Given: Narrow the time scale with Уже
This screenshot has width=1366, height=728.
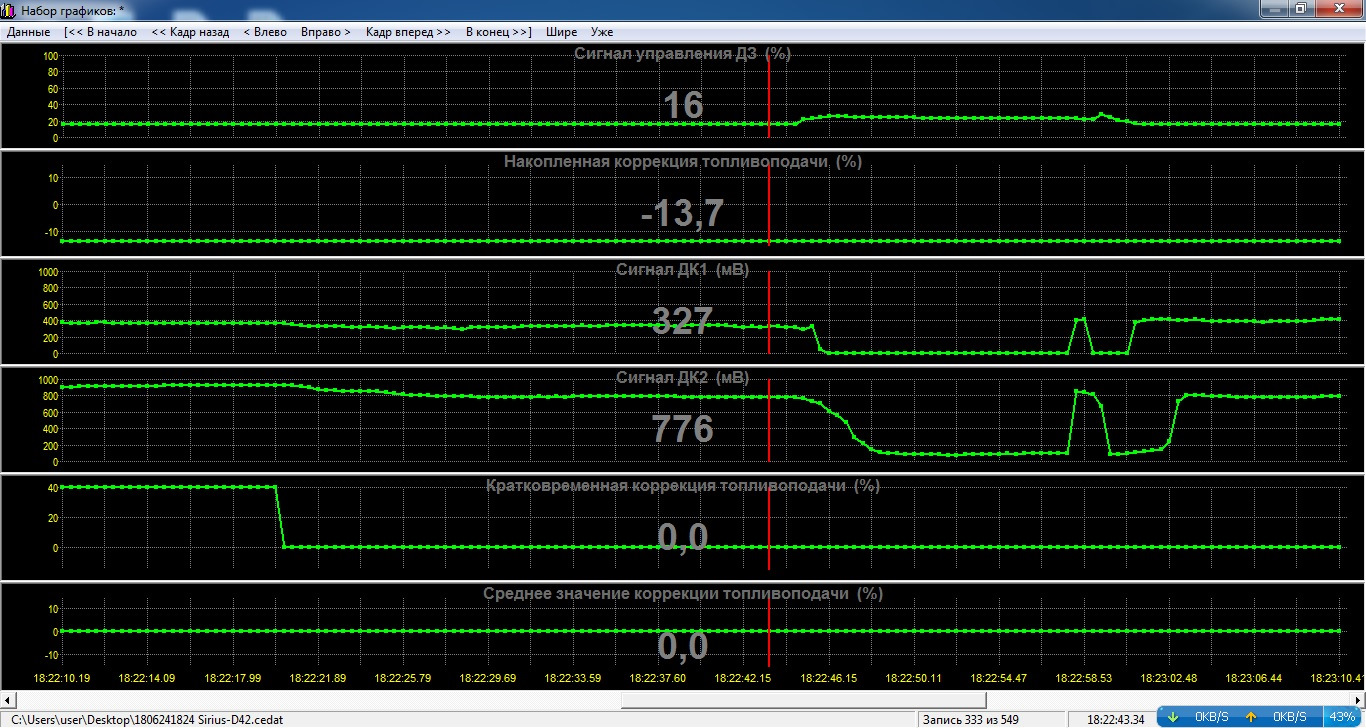Looking at the screenshot, I should tap(602, 32).
